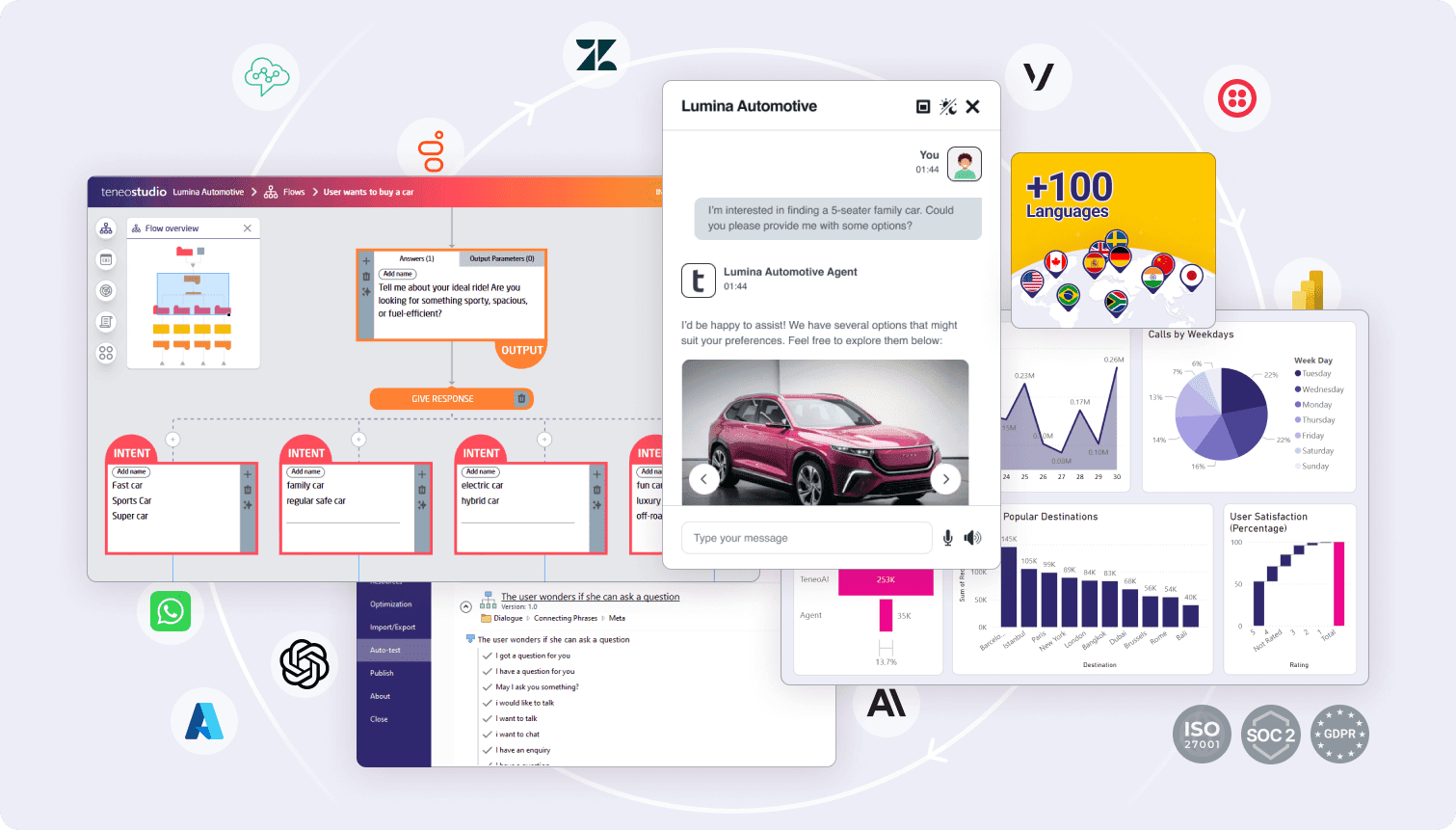
Task: Toggle the check mark beside 'I got a question for you'
Action: pyautogui.click(x=488, y=656)
